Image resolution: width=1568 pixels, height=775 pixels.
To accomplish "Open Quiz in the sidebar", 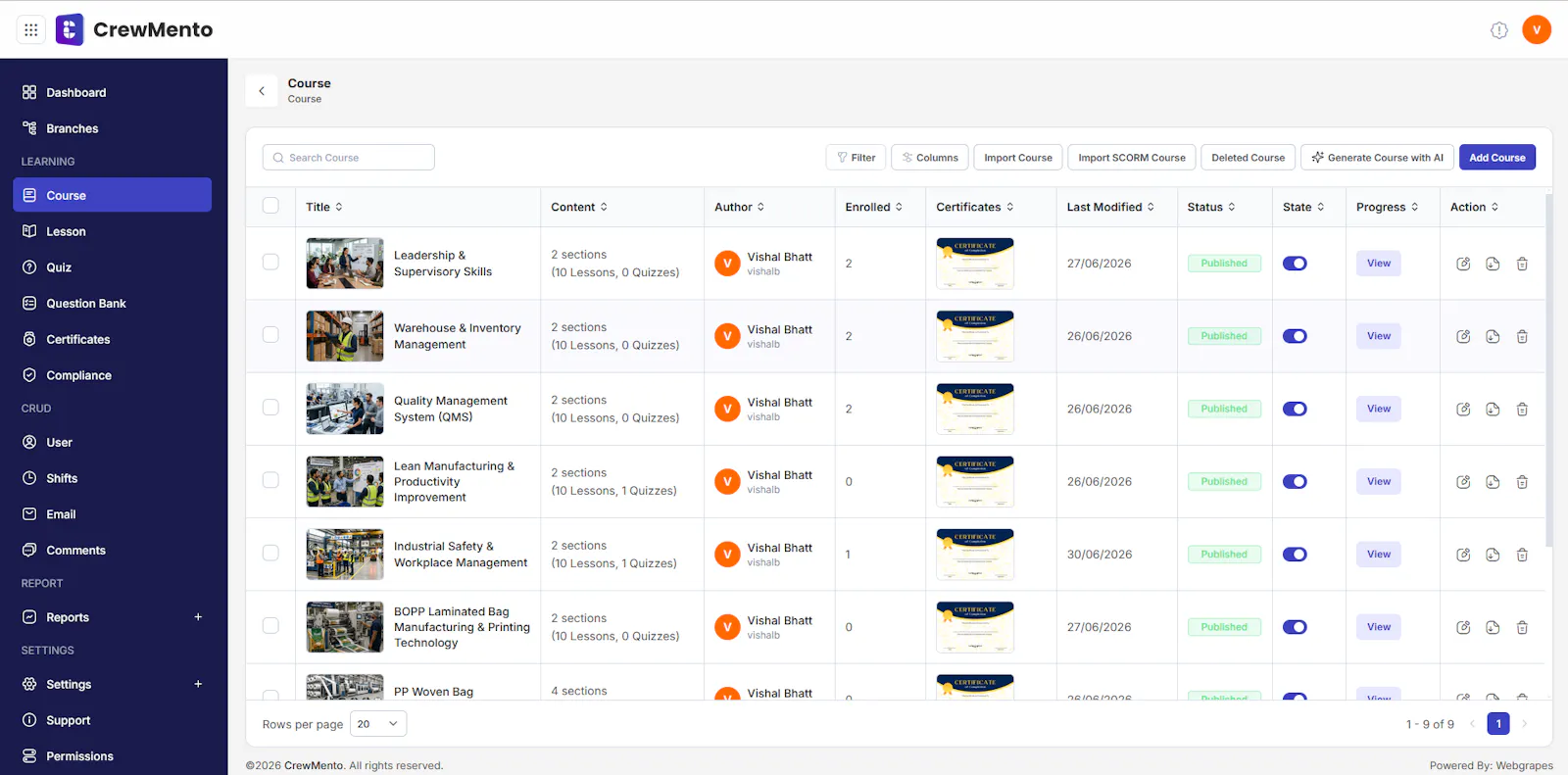I will (x=112, y=267).
